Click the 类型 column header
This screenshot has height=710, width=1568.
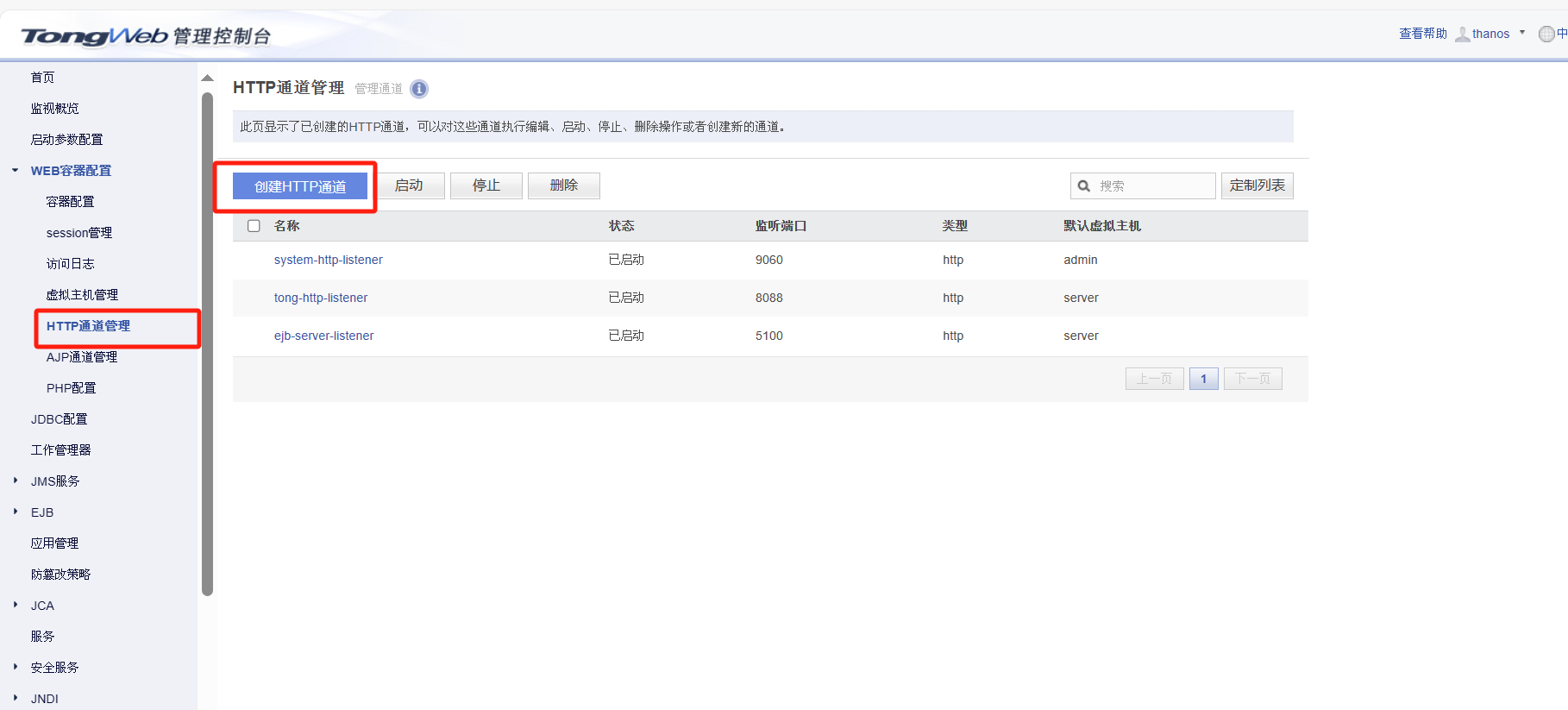(956, 226)
